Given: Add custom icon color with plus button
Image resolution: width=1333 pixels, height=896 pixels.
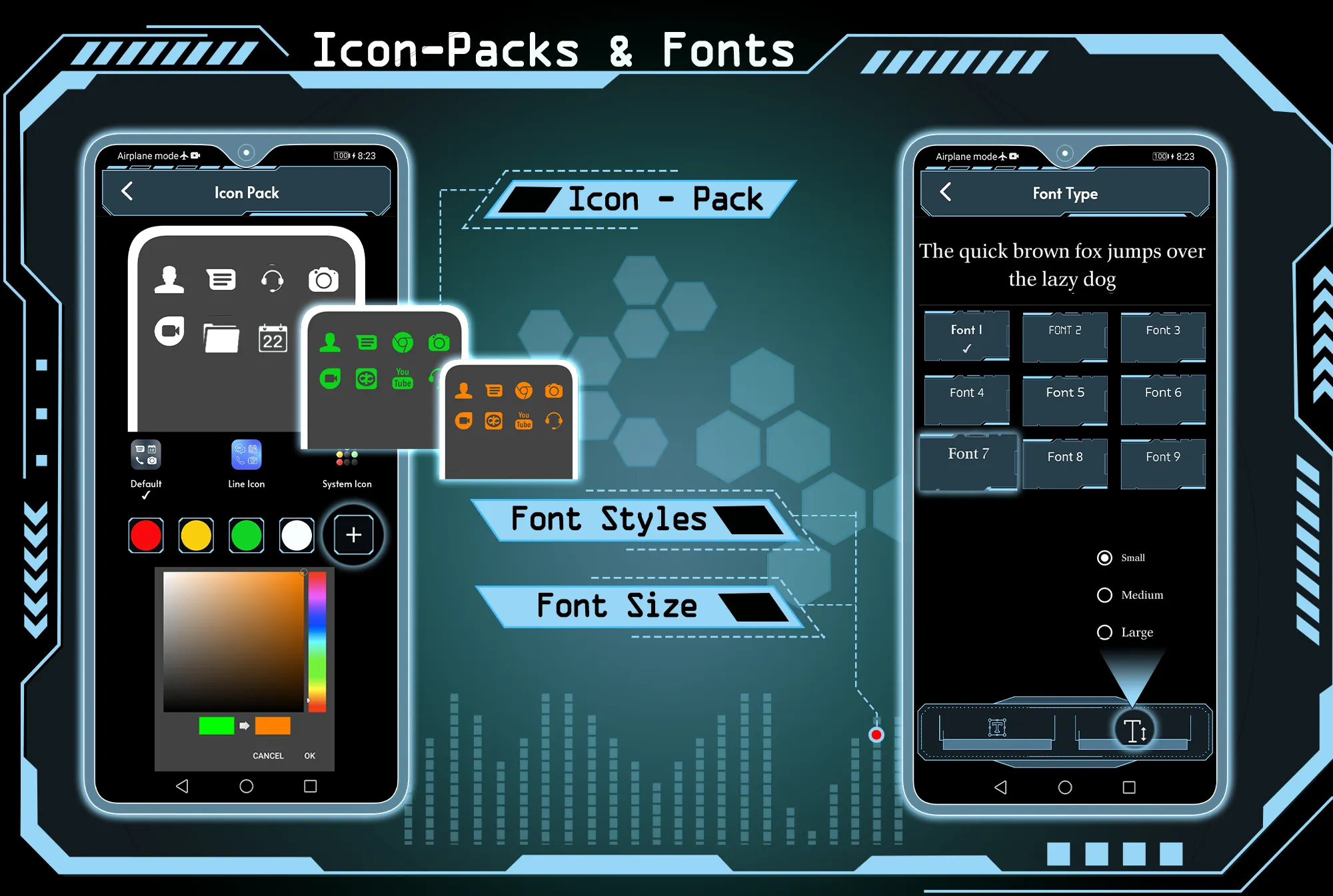Looking at the screenshot, I should point(353,535).
